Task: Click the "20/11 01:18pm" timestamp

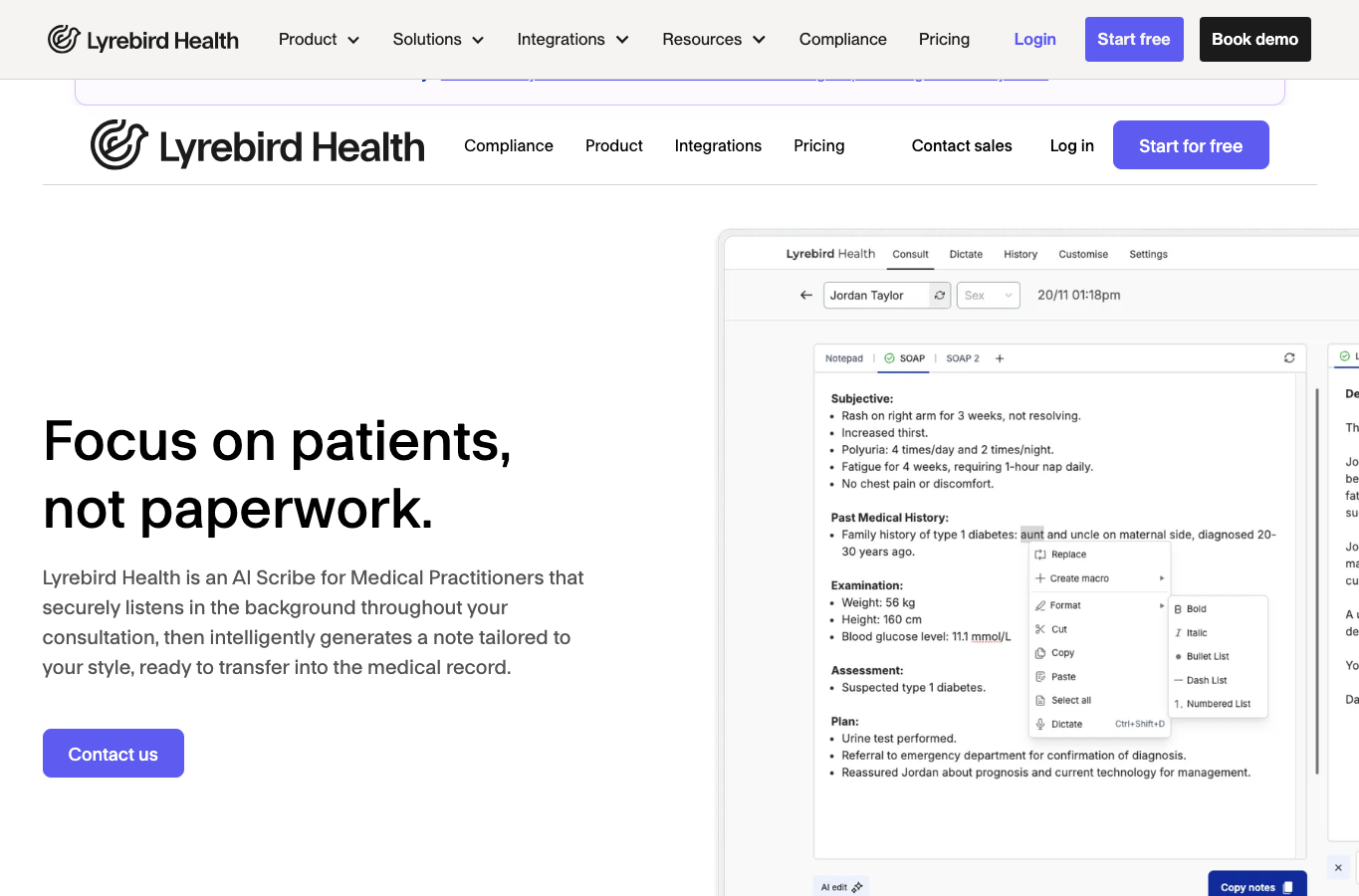Action: pyautogui.click(x=1079, y=296)
